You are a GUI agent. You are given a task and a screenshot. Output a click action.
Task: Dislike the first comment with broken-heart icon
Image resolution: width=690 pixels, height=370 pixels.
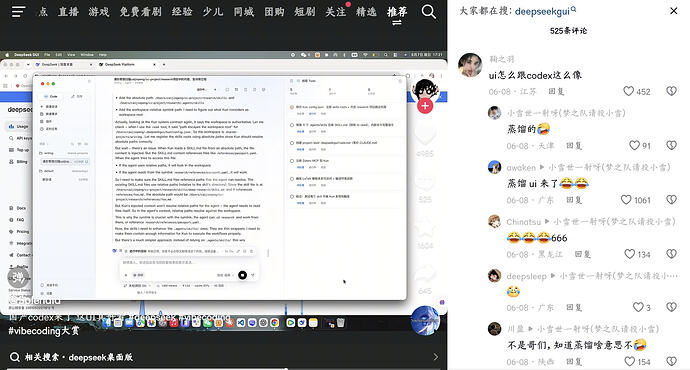click(671, 91)
